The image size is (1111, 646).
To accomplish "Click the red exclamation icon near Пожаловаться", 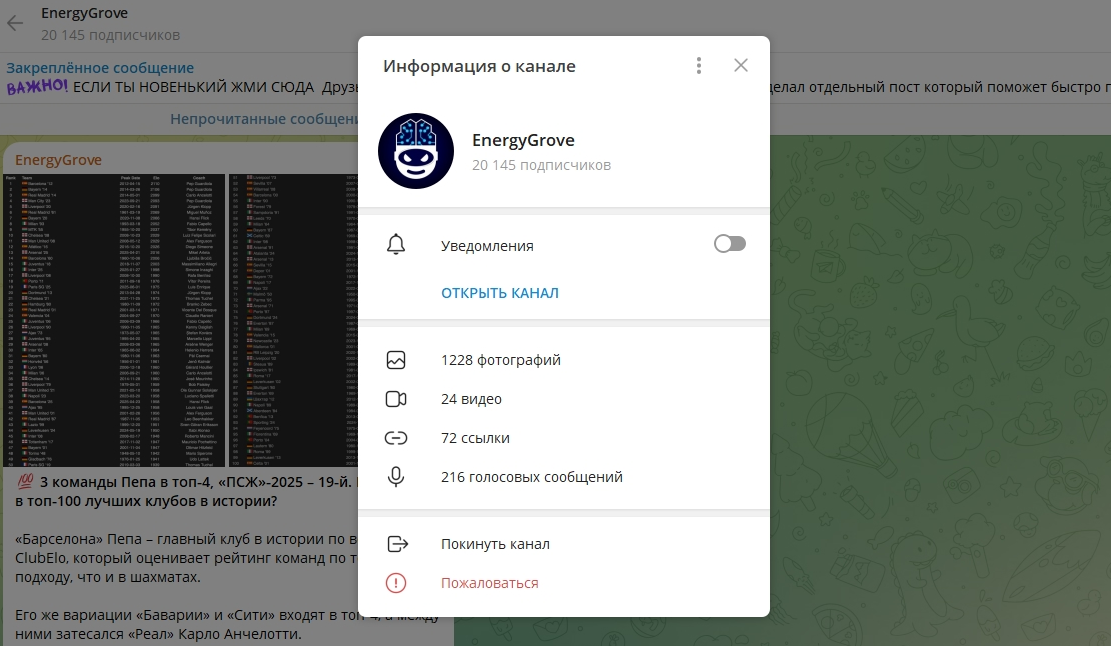I will point(397,581).
